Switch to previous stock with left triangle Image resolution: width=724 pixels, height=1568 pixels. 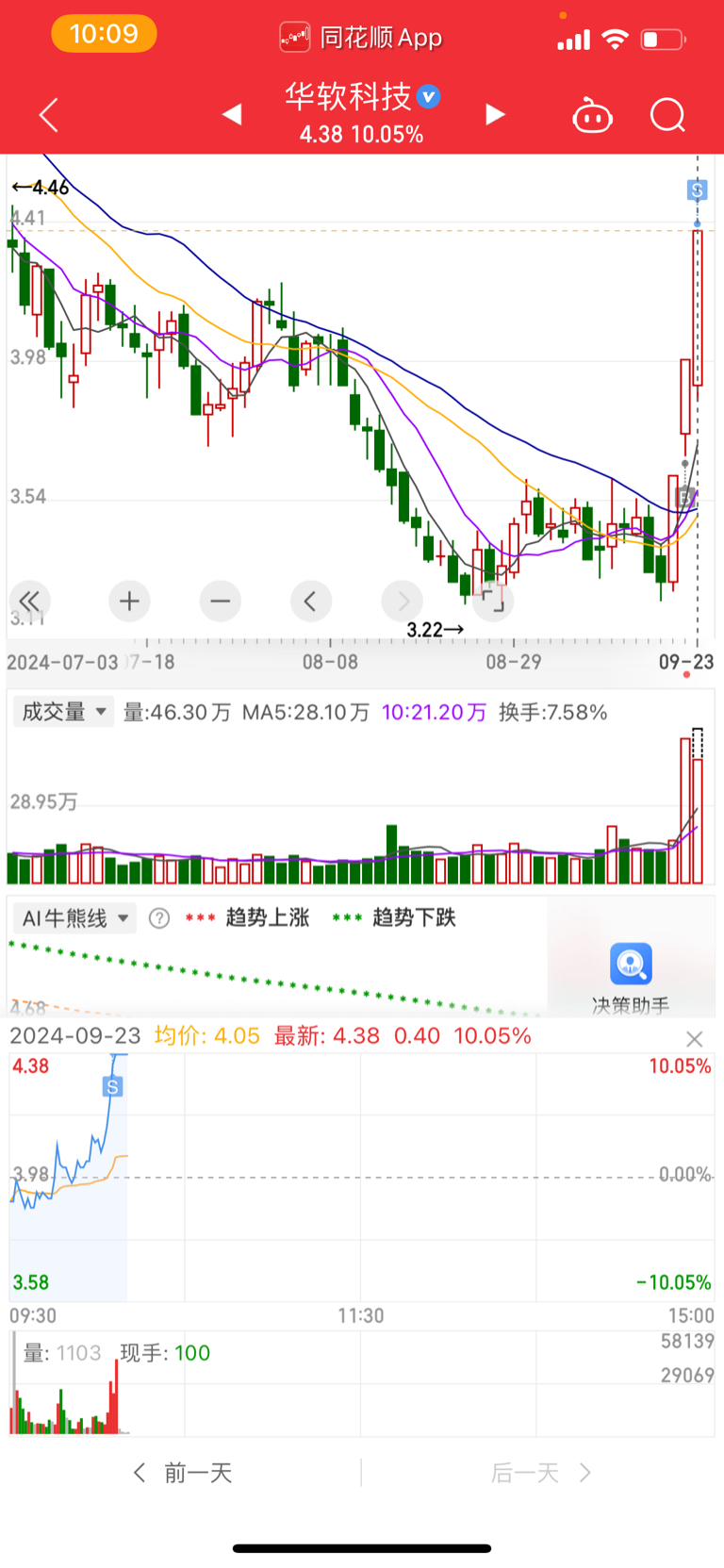coord(232,115)
